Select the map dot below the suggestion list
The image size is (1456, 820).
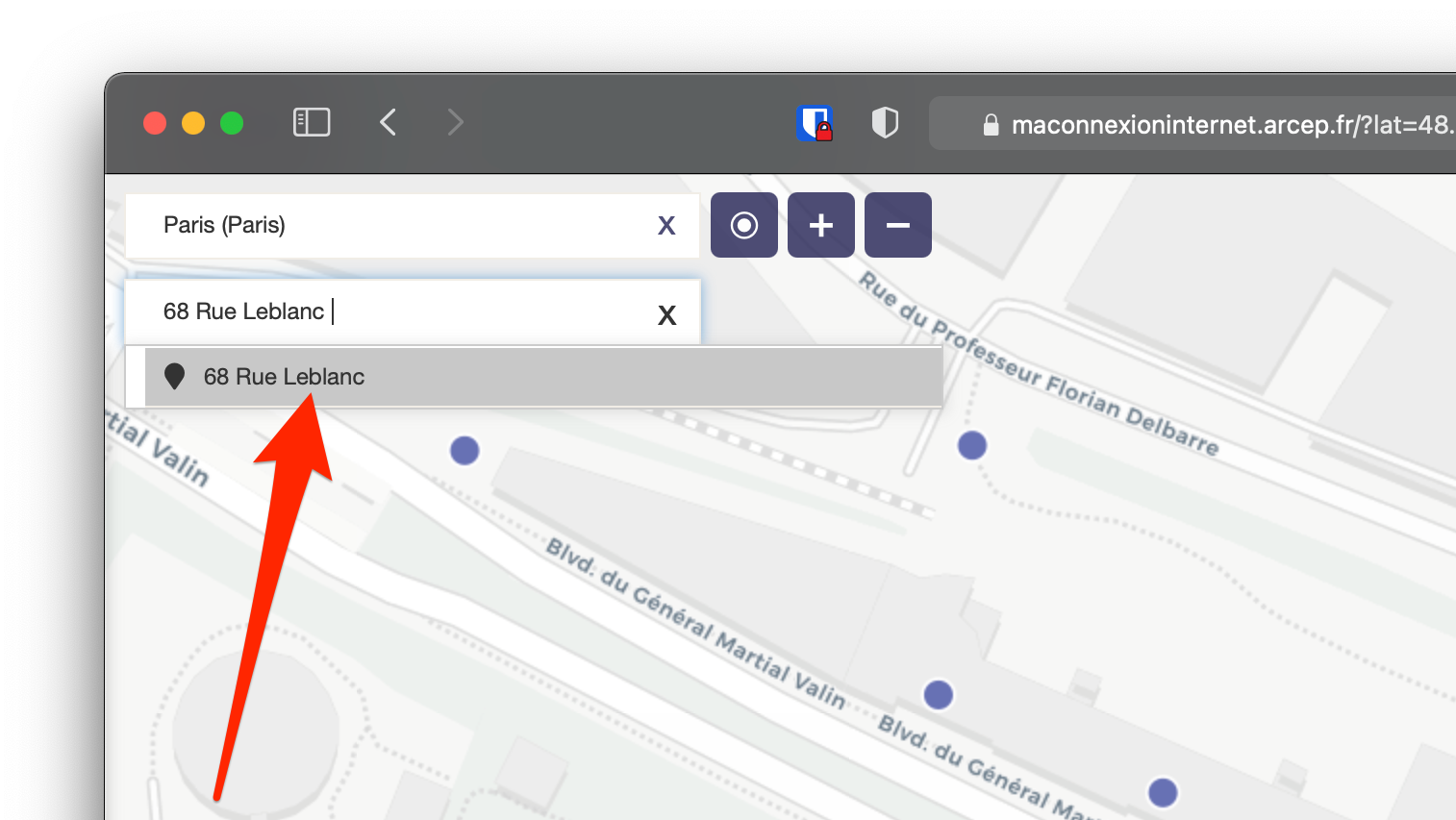tap(464, 450)
